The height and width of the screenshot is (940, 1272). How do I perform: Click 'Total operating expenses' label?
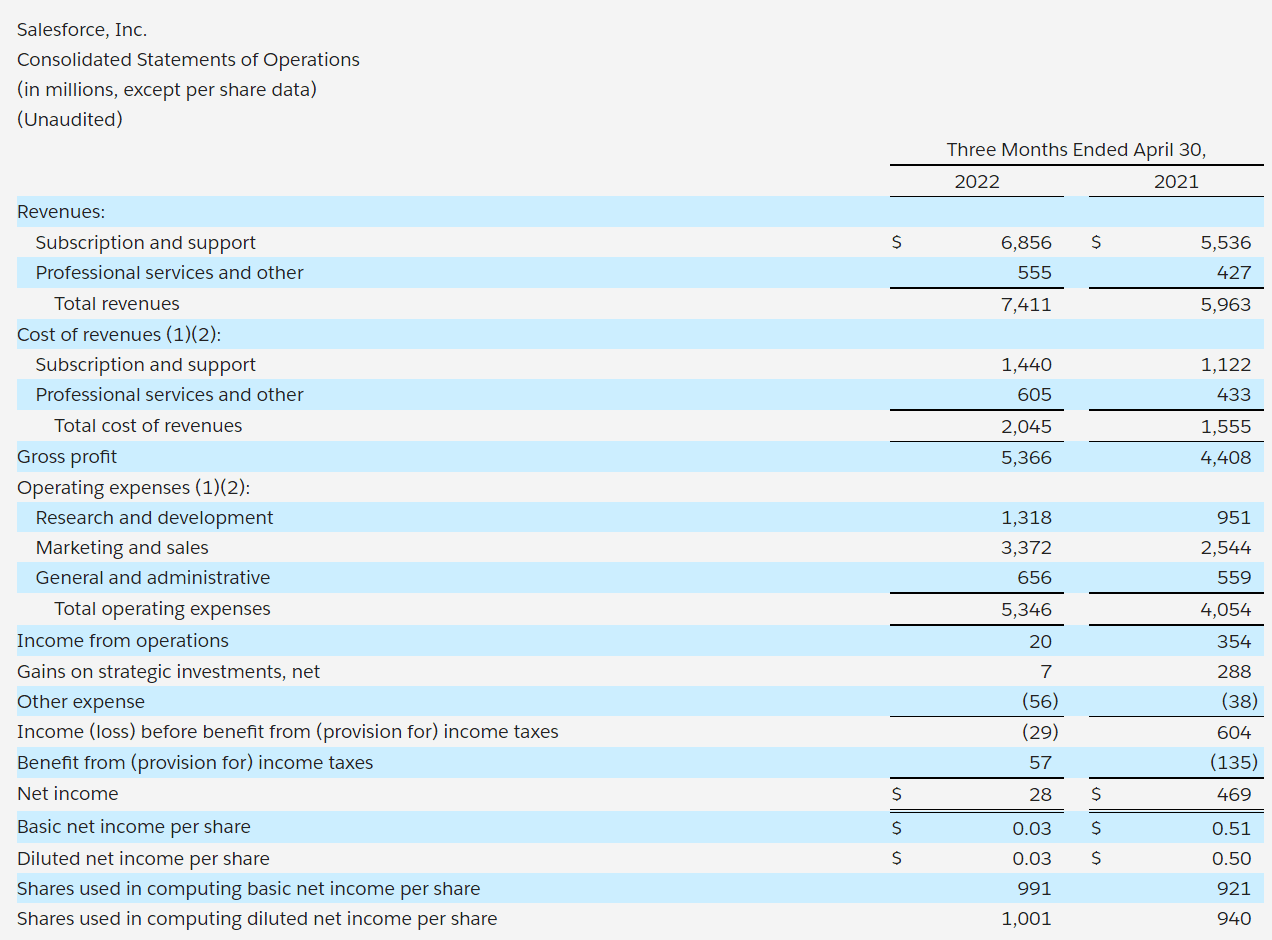[162, 609]
